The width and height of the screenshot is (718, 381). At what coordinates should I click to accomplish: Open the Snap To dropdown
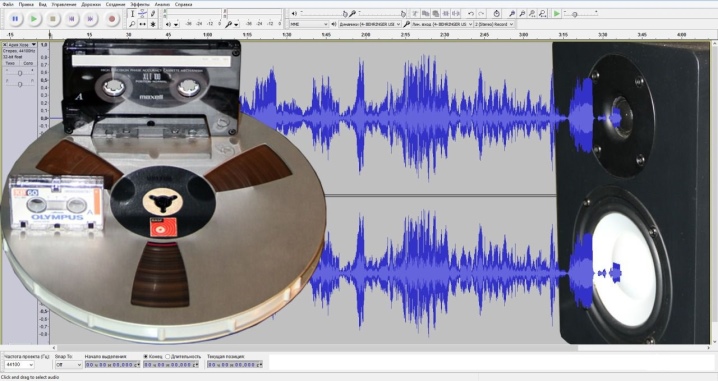pyautogui.click(x=69, y=365)
